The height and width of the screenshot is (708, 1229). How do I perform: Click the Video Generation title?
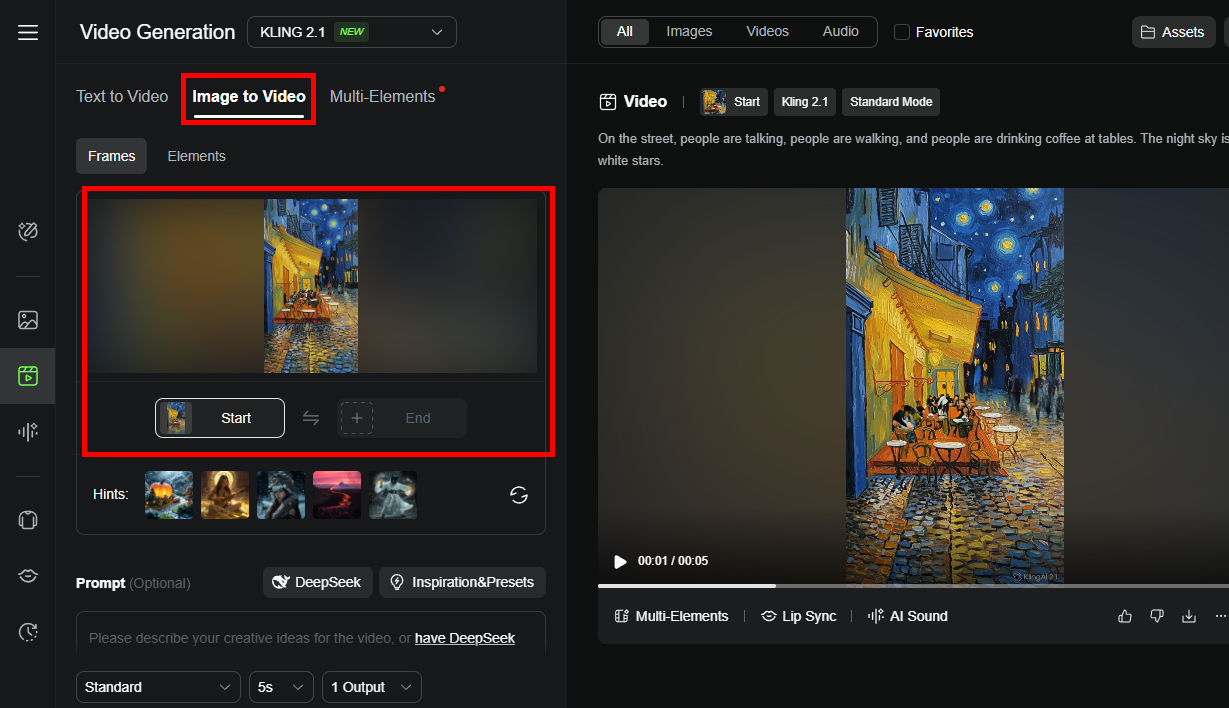157,32
